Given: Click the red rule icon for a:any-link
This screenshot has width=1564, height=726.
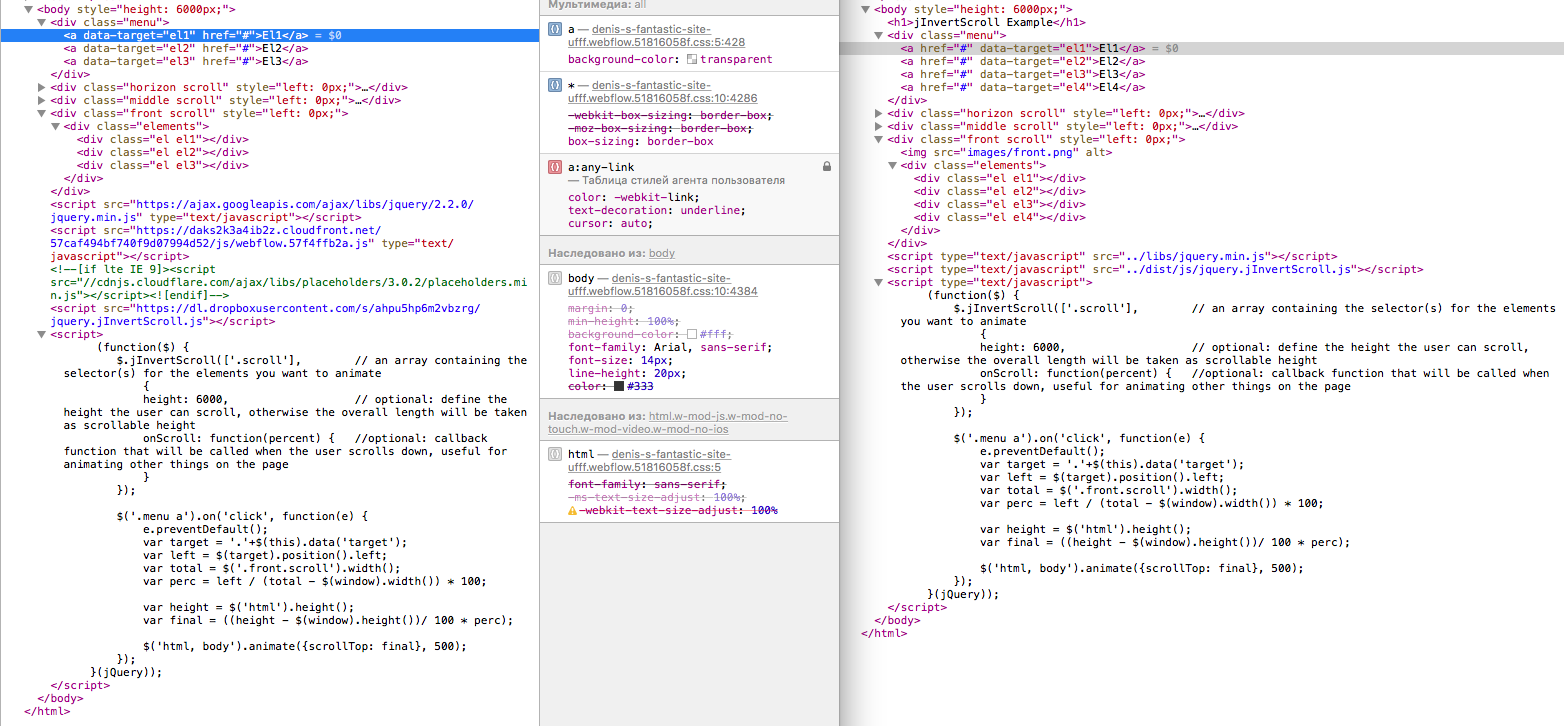Looking at the screenshot, I should pyautogui.click(x=555, y=167).
